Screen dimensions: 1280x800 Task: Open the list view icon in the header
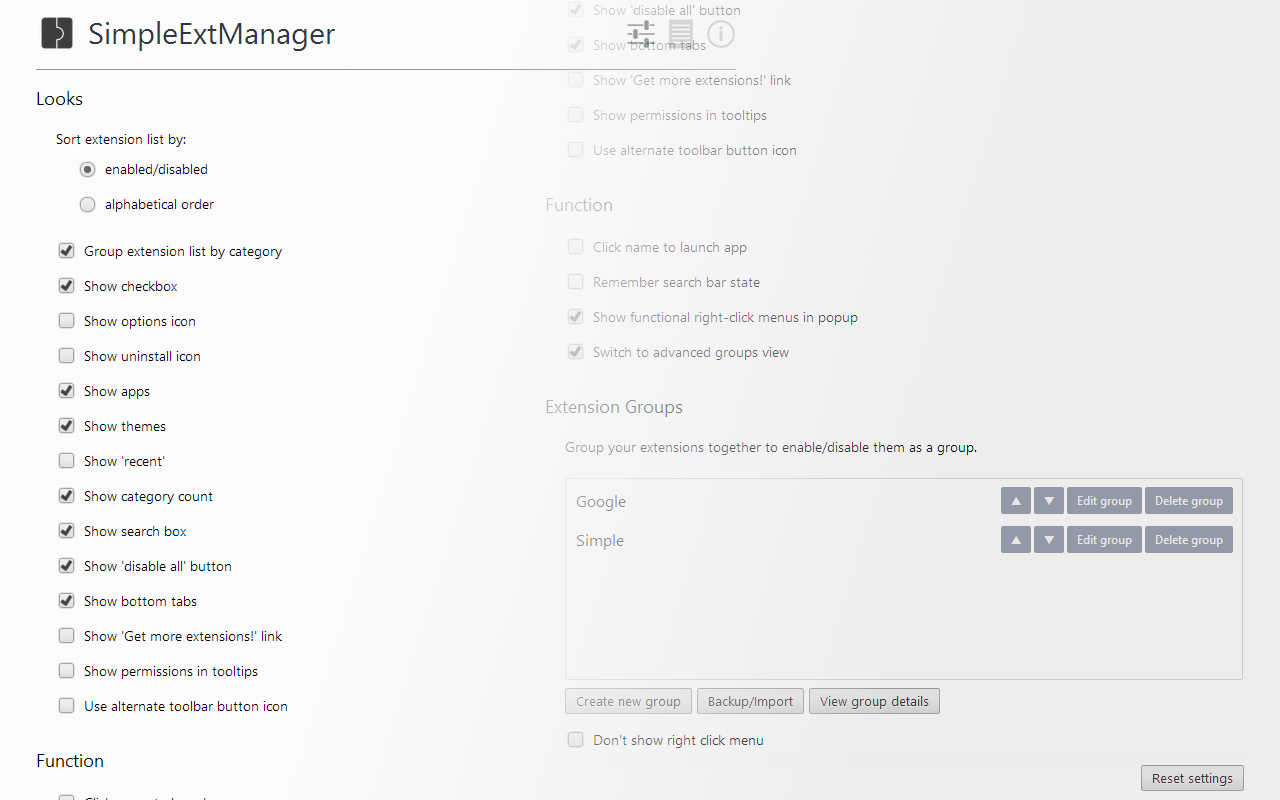coord(681,33)
